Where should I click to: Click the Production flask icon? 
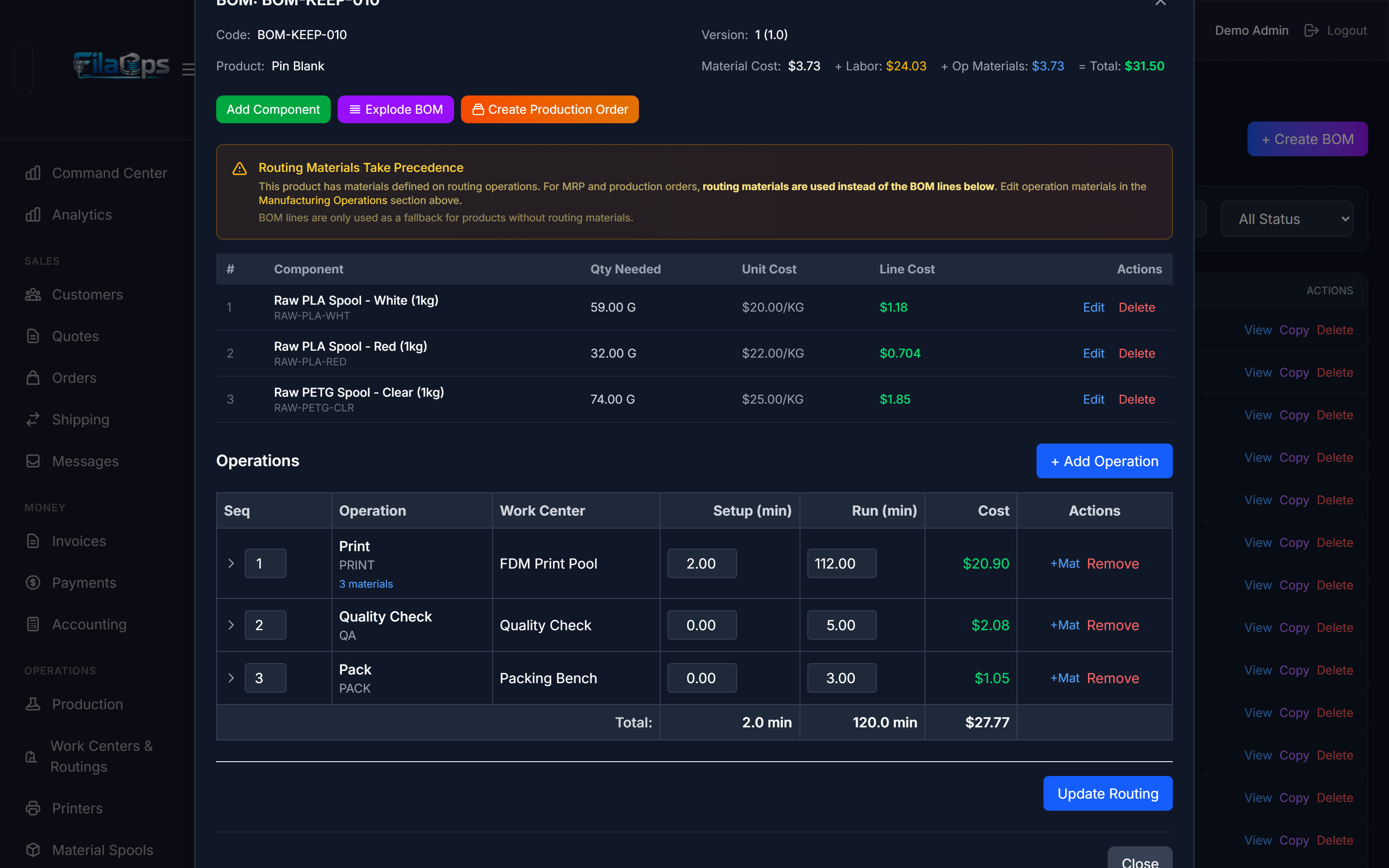click(x=33, y=704)
